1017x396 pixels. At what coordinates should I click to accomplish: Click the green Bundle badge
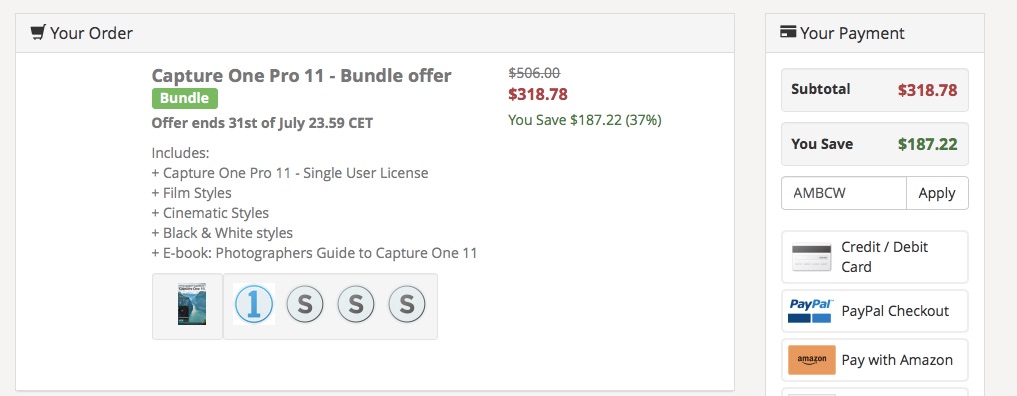pos(185,99)
